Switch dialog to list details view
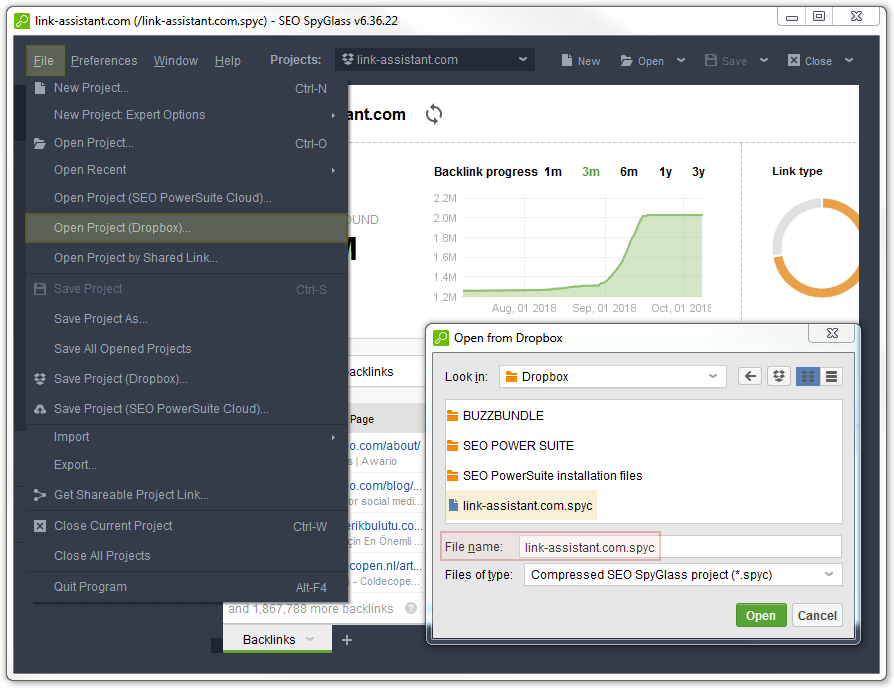The width and height of the screenshot is (894, 688). click(831, 376)
